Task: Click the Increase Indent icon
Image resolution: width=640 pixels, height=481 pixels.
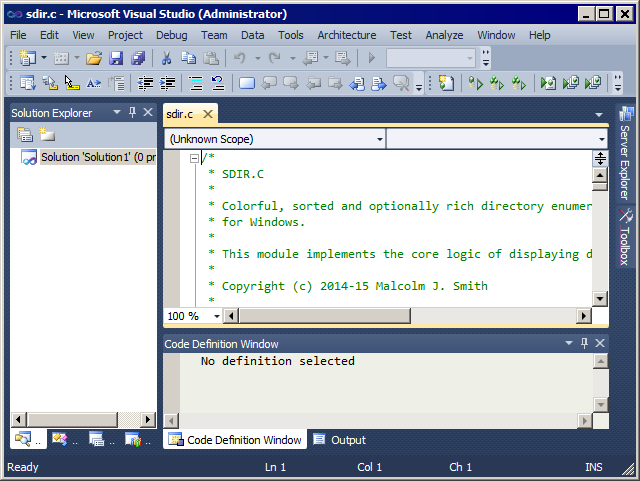Action: pos(167,84)
